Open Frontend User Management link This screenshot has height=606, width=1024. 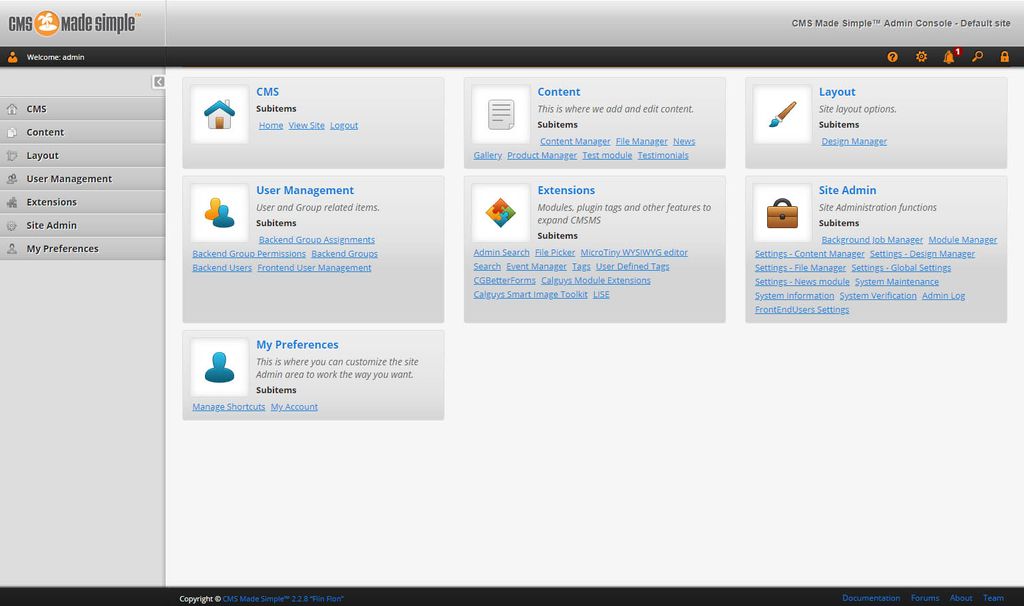point(314,268)
